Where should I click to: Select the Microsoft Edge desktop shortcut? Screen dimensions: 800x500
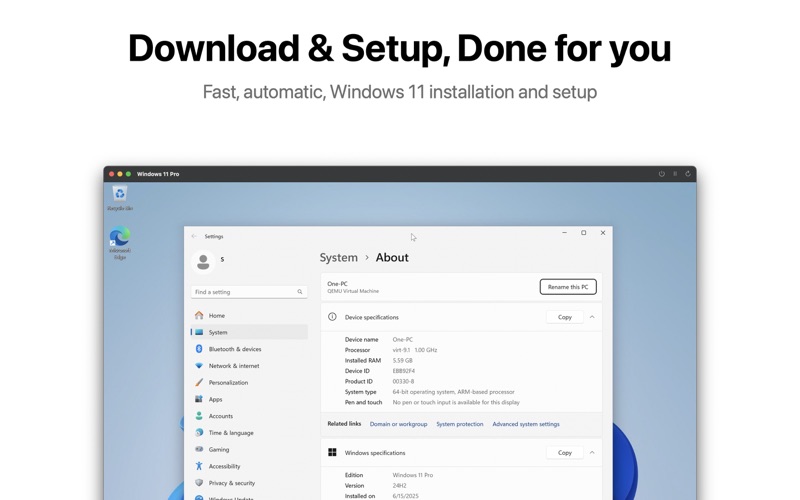click(120, 243)
